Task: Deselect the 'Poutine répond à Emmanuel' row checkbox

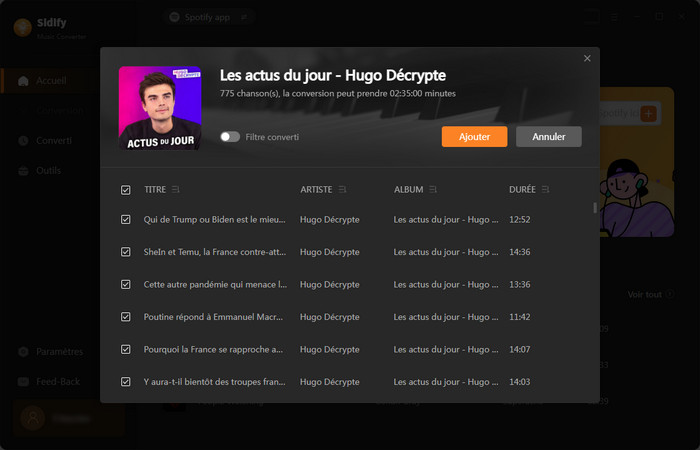Action: (x=126, y=317)
